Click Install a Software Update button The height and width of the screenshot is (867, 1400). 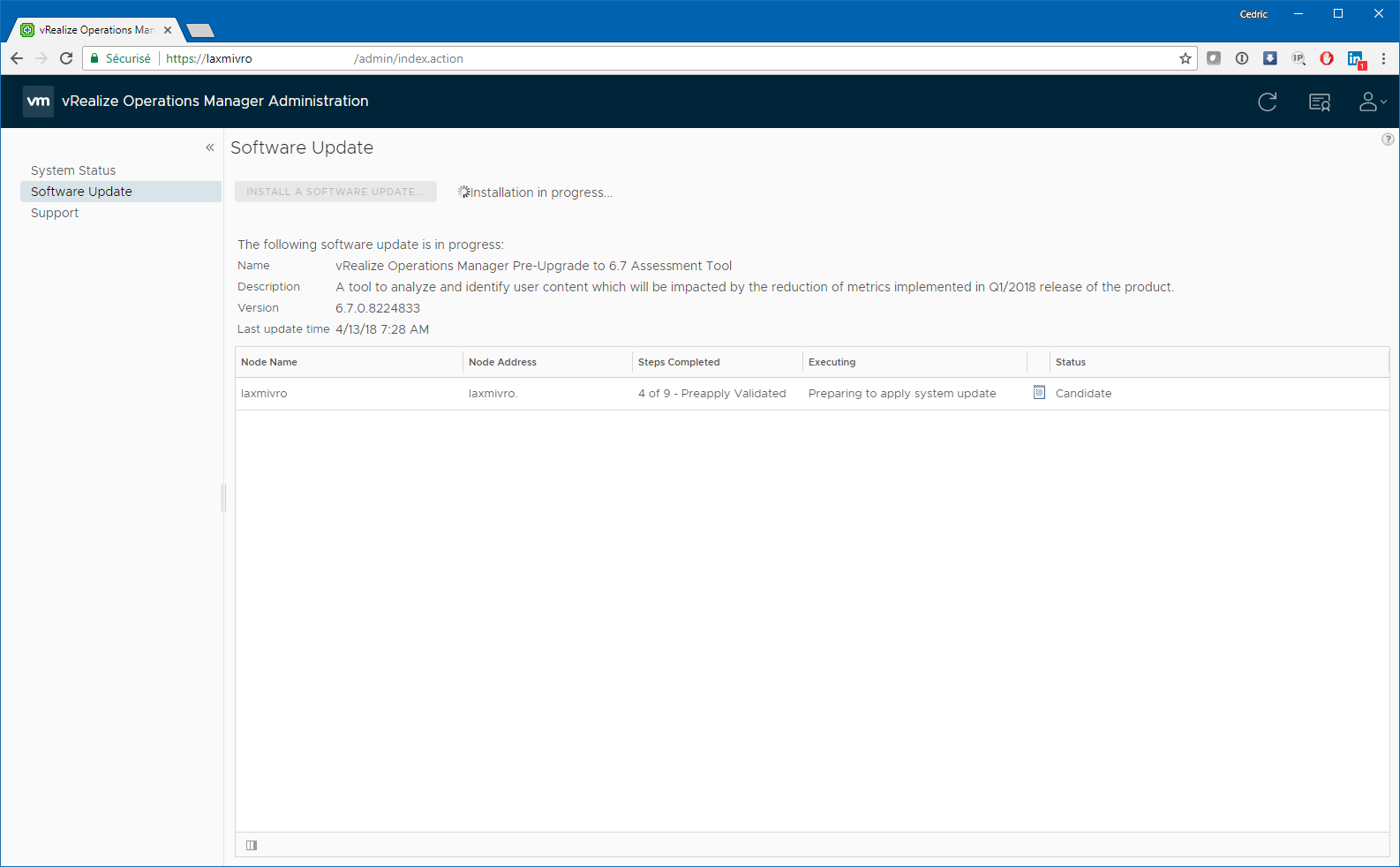click(335, 192)
